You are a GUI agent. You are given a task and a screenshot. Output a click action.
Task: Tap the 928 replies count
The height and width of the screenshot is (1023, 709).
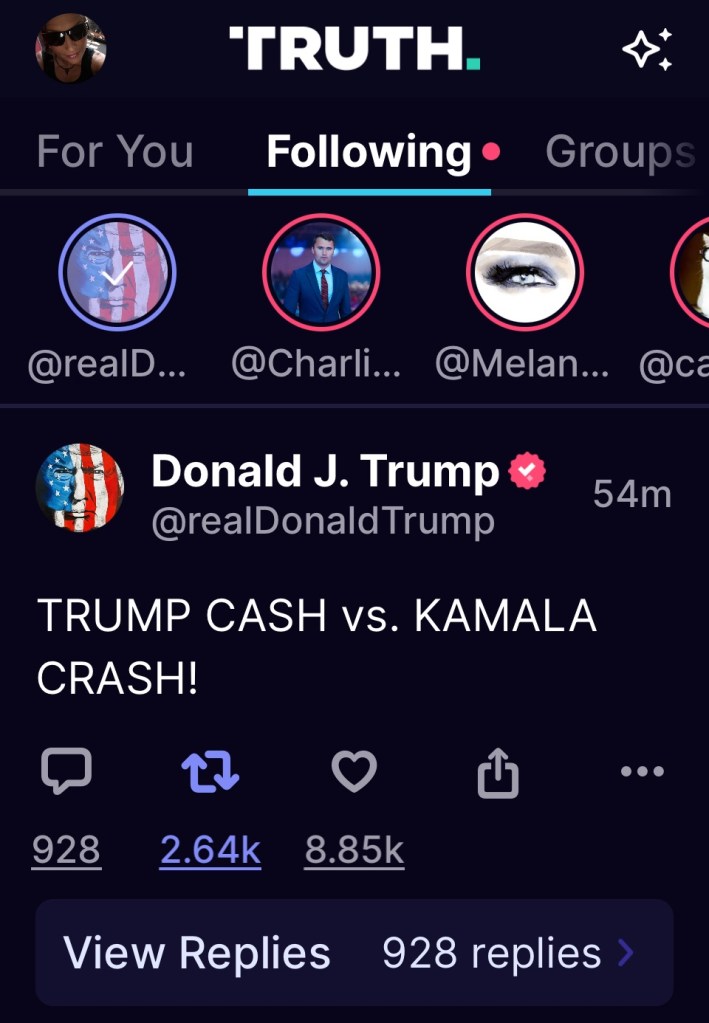[66, 850]
